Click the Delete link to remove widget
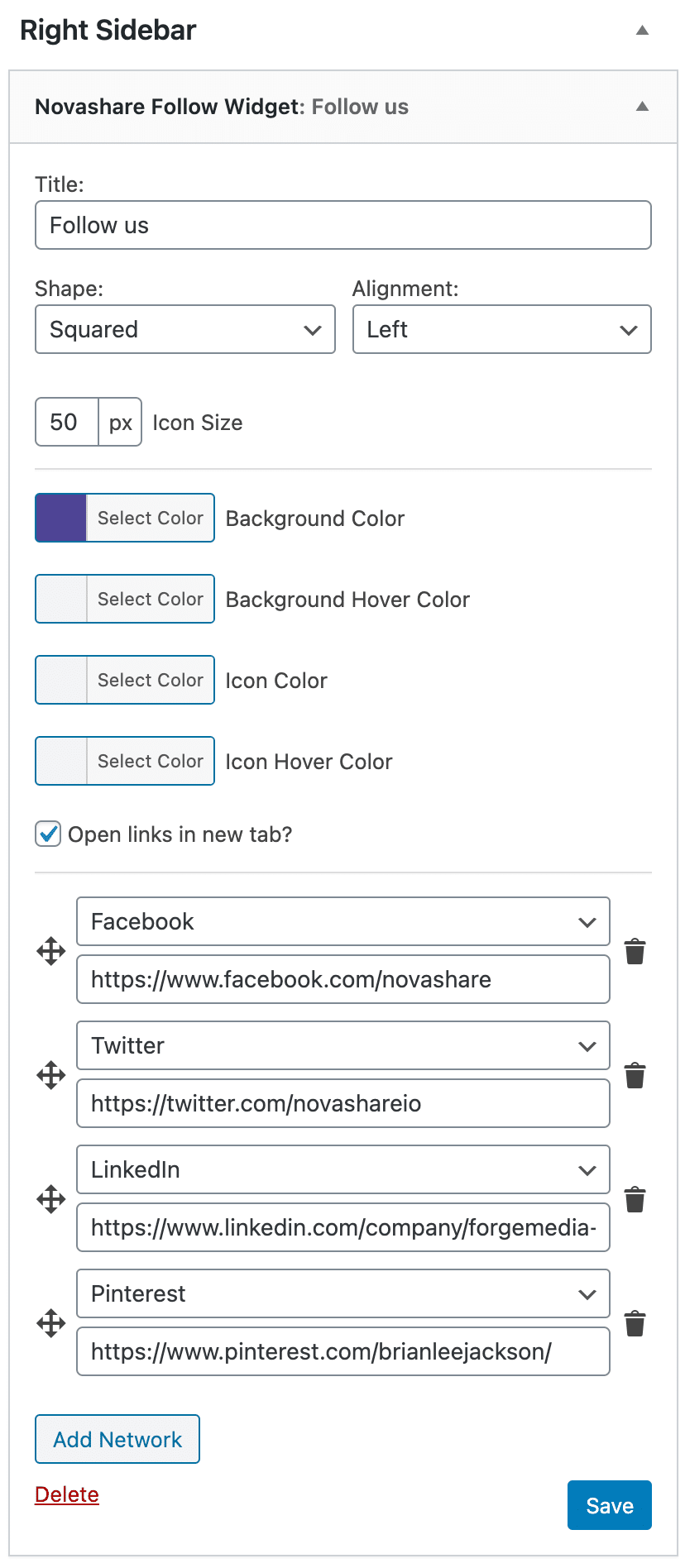The width and height of the screenshot is (685, 1568). click(66, 1494)
